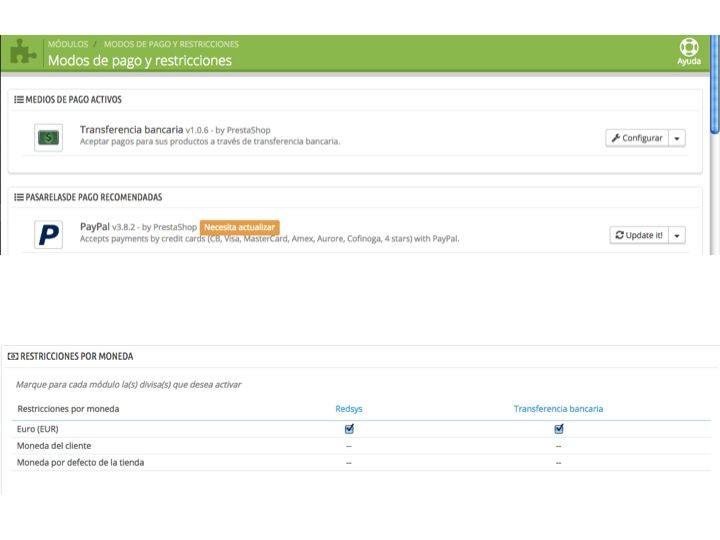
Task: Go to Módulos breadcrumb
Action: pos(68,44)
